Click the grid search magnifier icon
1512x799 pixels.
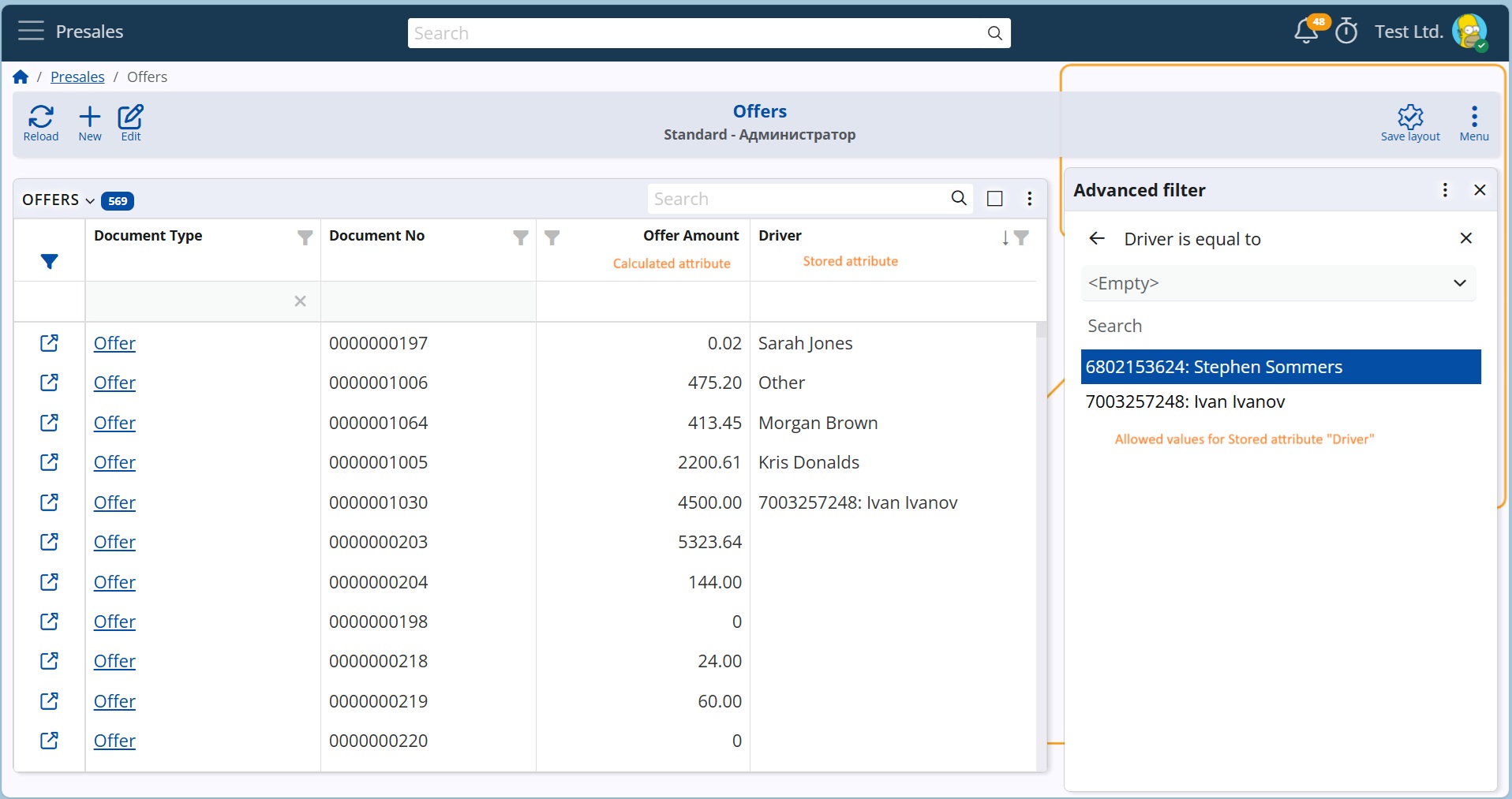tap(959, 199)
